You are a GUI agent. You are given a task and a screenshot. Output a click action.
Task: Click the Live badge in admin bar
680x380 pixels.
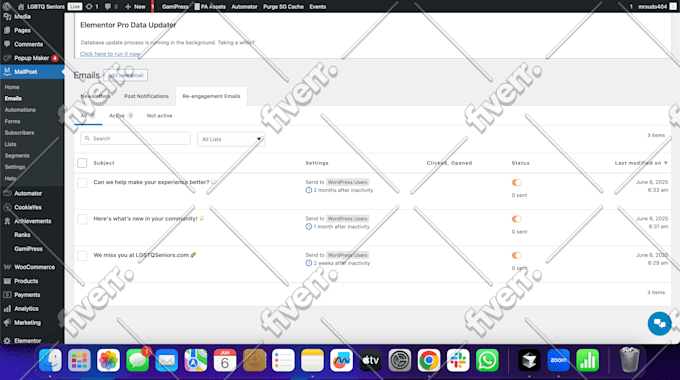tap(75, 7)
